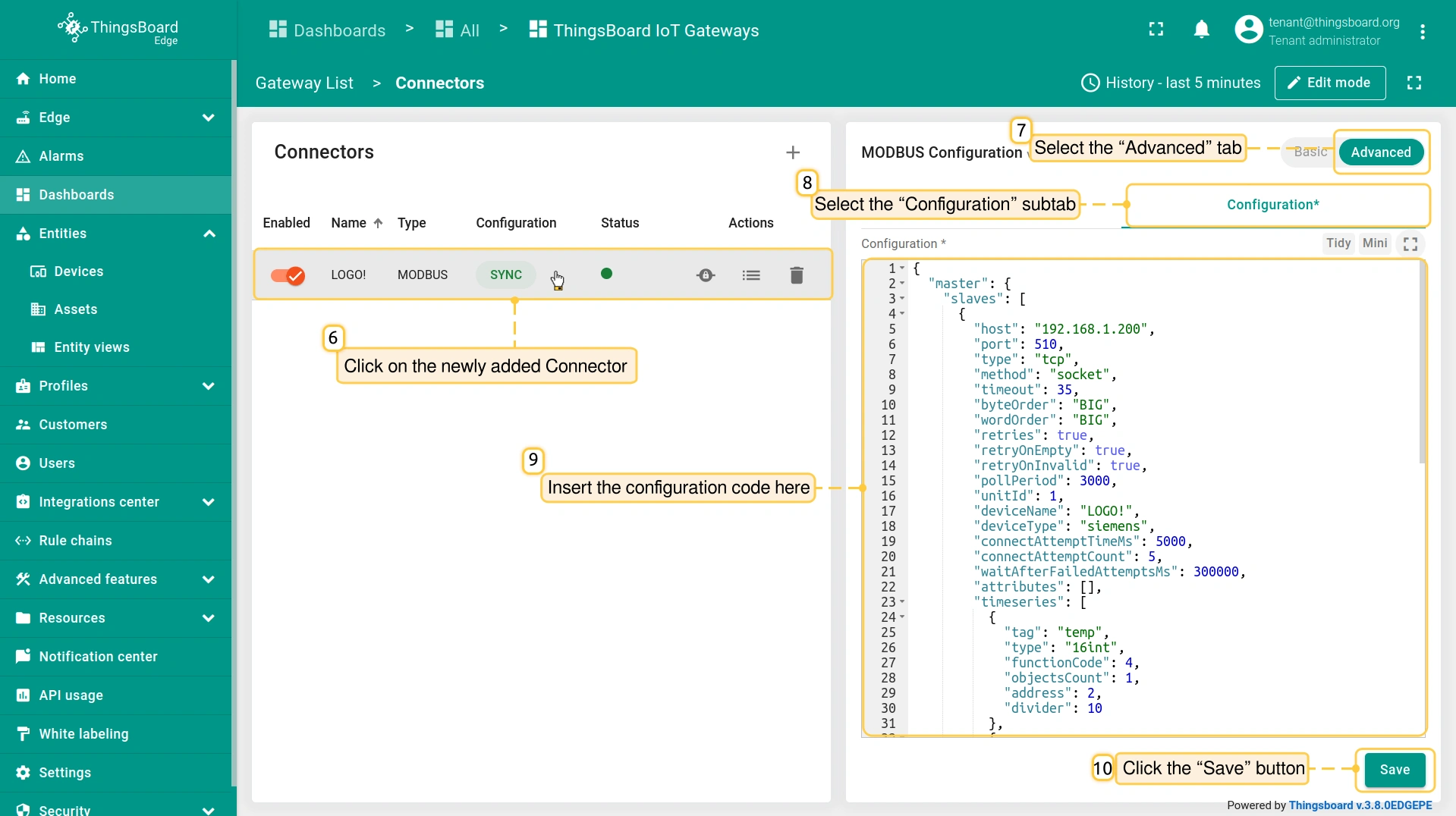
Task: Open the LOGO! connector logs list icon
Action: pos(750,275)
